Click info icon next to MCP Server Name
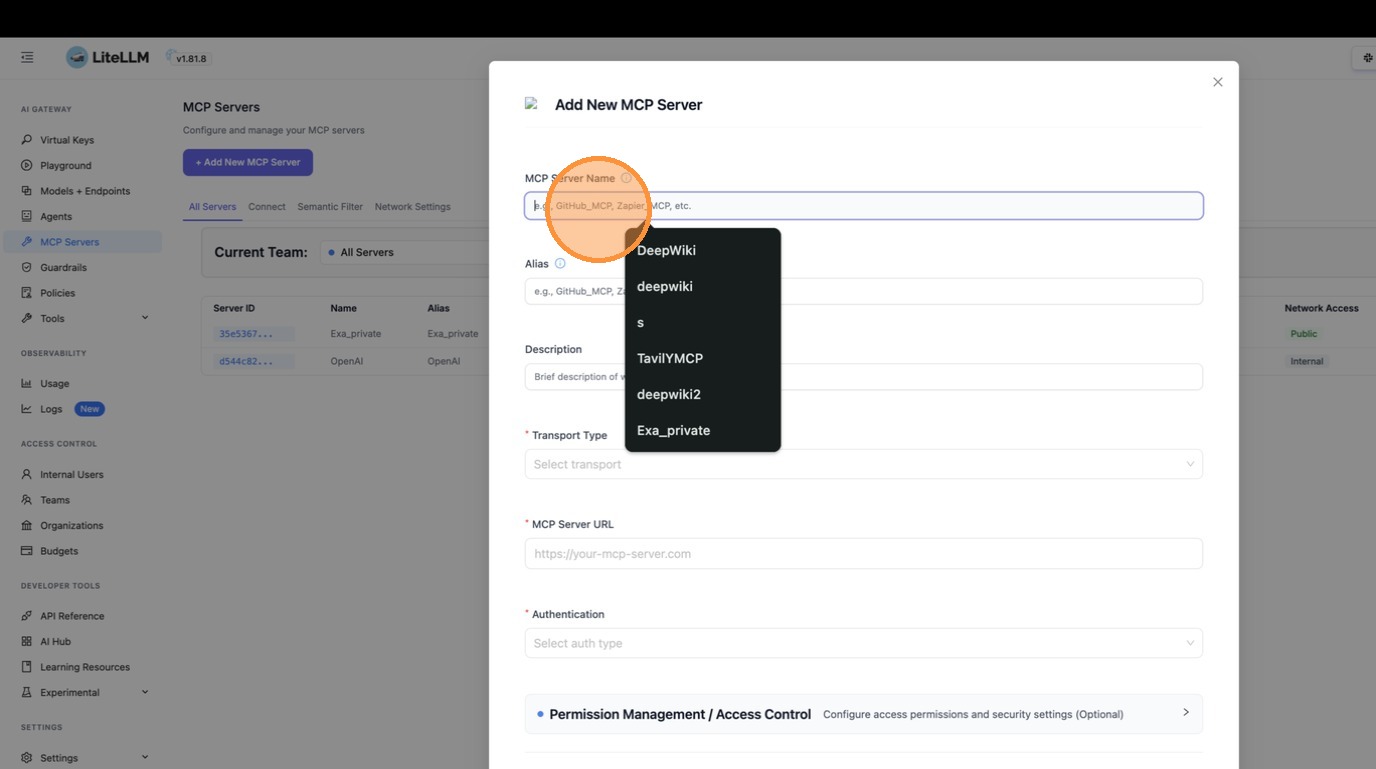1376x769 pixels. click(x=626, y=178)
